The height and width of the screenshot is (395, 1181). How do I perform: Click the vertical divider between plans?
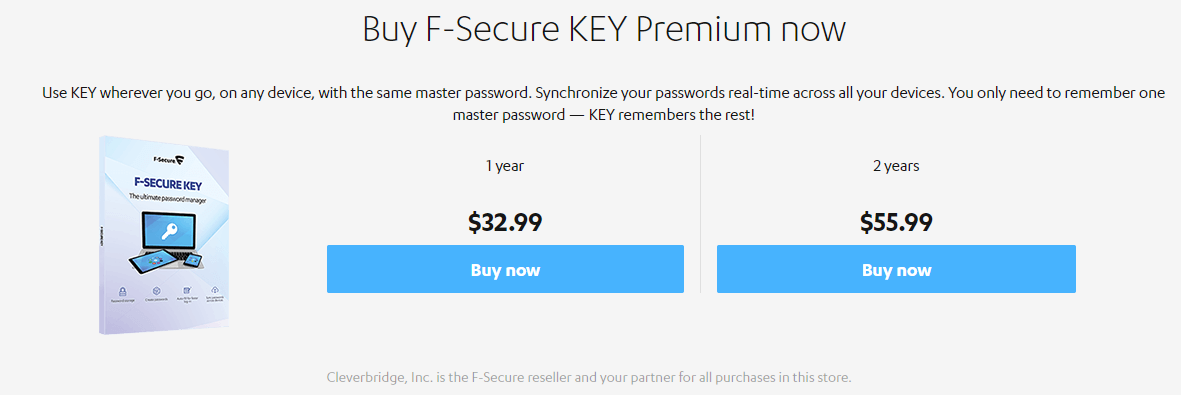pyautogui.click(x=700, y=213)
